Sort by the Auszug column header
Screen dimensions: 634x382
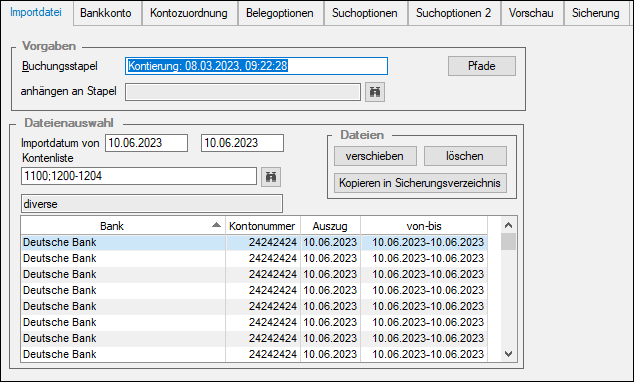tap(330, 226)
